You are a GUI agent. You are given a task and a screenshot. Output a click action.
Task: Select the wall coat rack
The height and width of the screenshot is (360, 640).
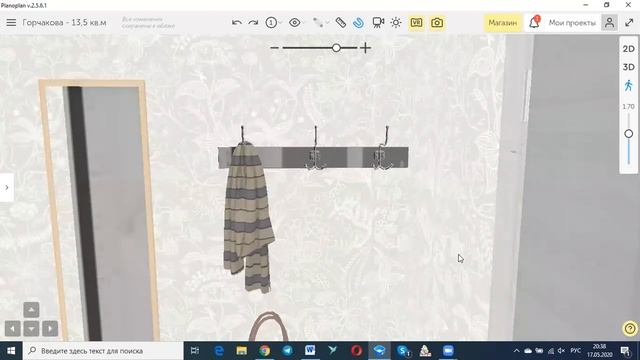coord(335,158)
